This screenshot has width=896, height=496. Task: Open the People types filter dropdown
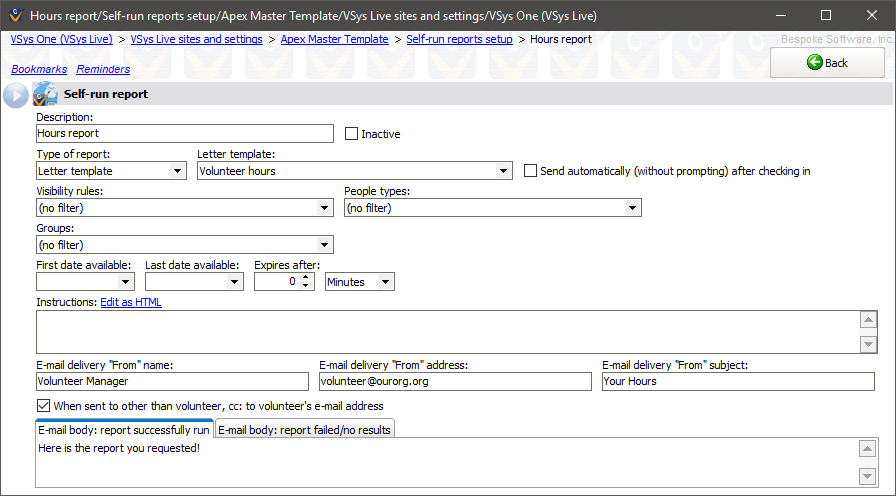(632, 208)
